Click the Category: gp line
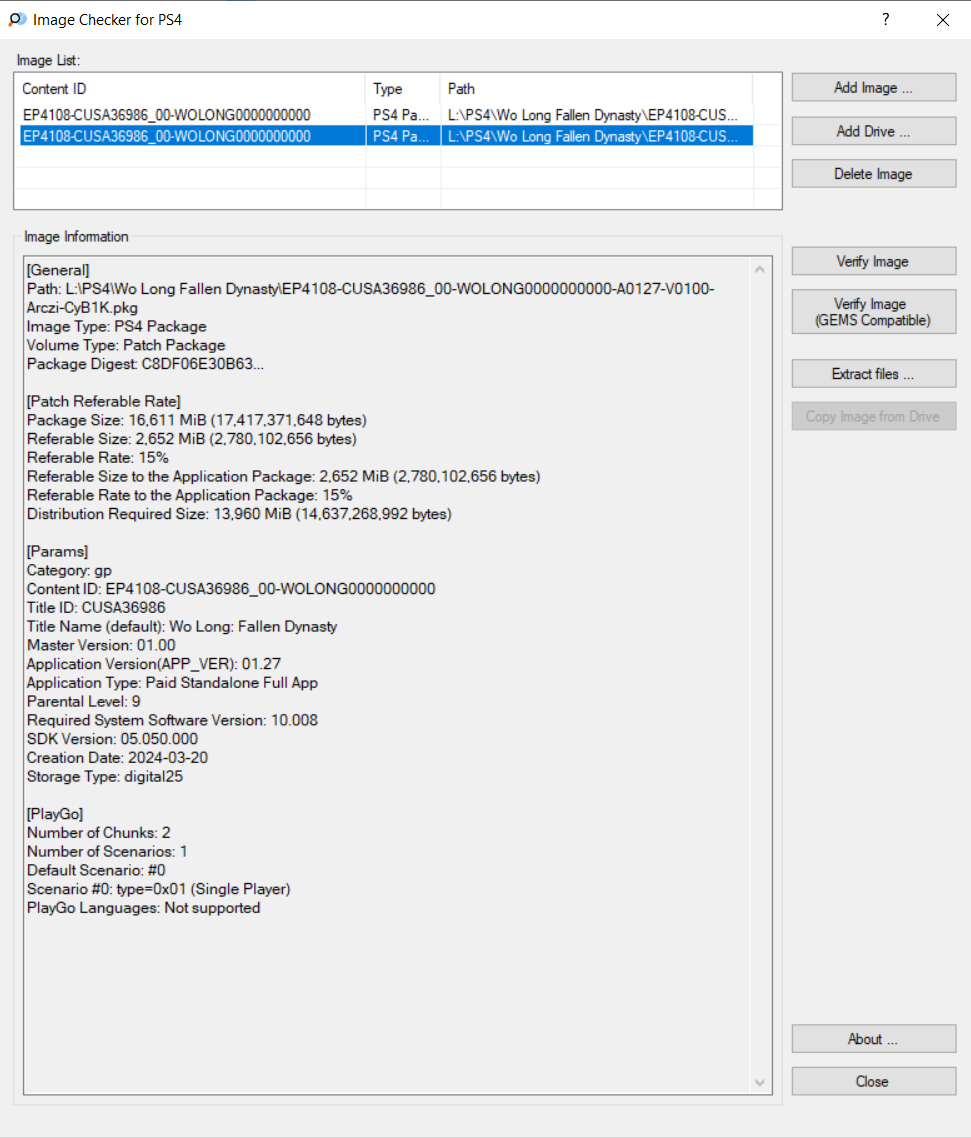Screen dimensions: 971x1138 pyautogui.click(x=70, y=570)
